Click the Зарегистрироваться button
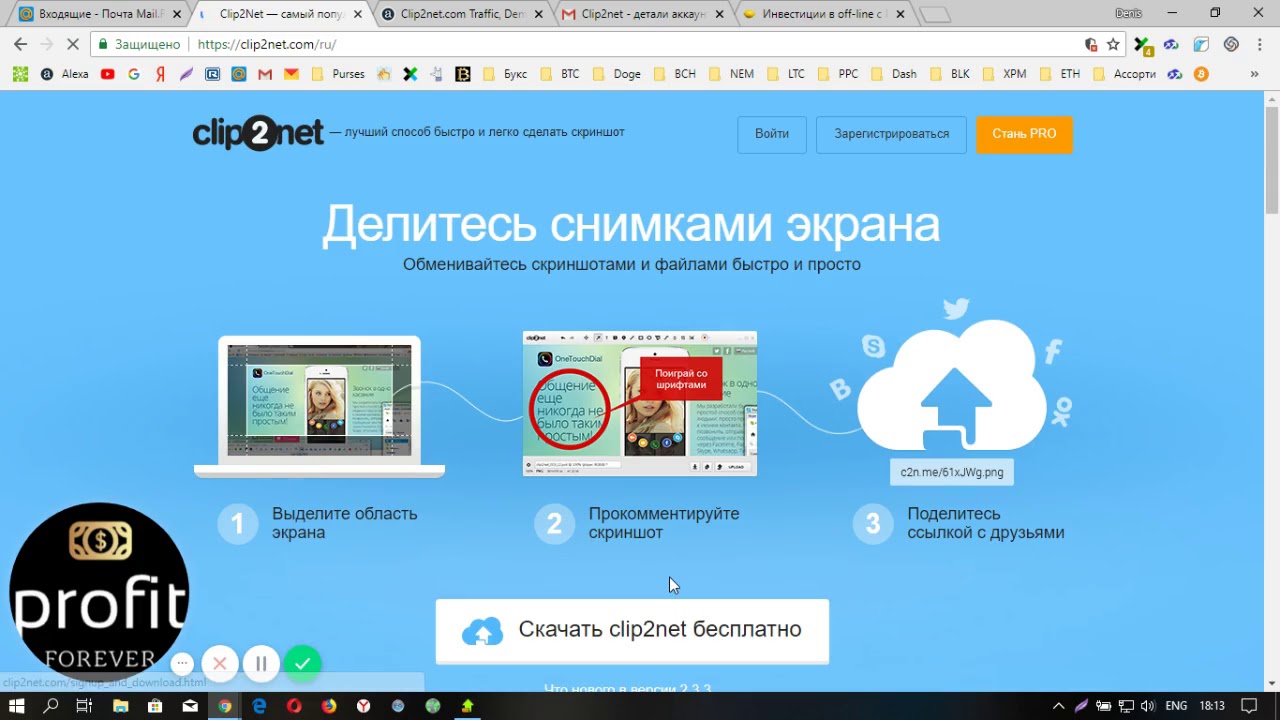The image size is (1280, 720). [x=891, y=134]
